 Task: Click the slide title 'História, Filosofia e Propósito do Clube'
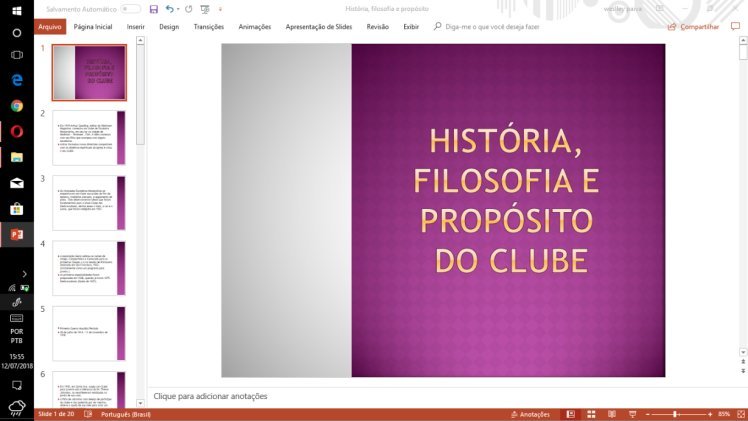(x=506, y=200)
